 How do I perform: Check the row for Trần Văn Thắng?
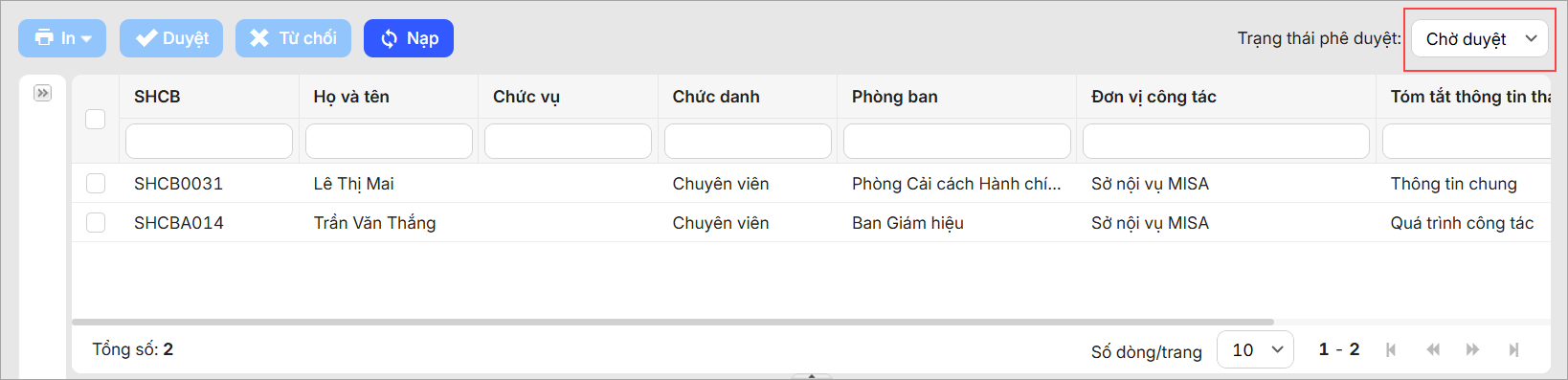coord(96,222)
